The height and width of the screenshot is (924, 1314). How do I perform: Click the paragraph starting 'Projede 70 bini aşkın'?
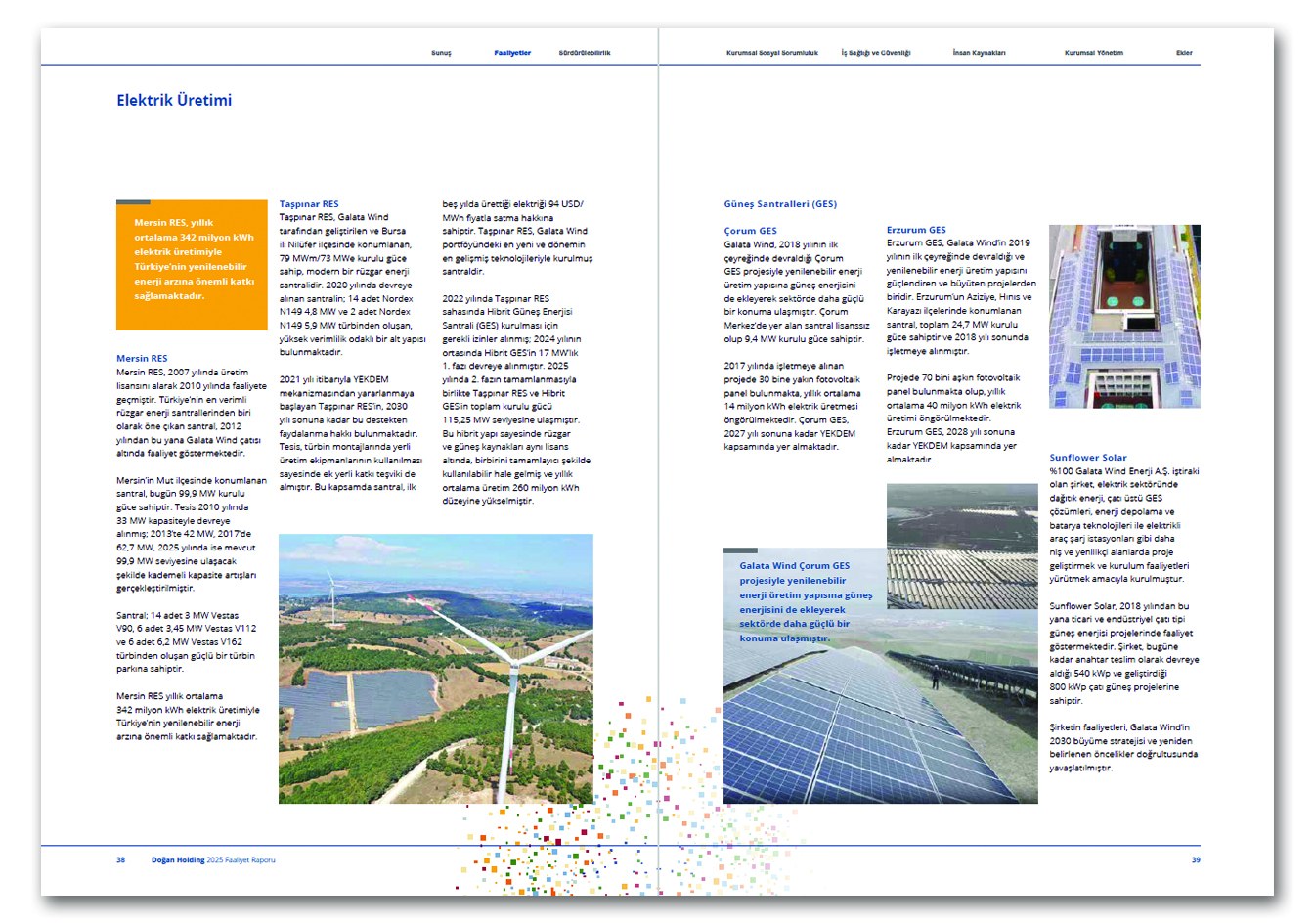click(956, 418)
